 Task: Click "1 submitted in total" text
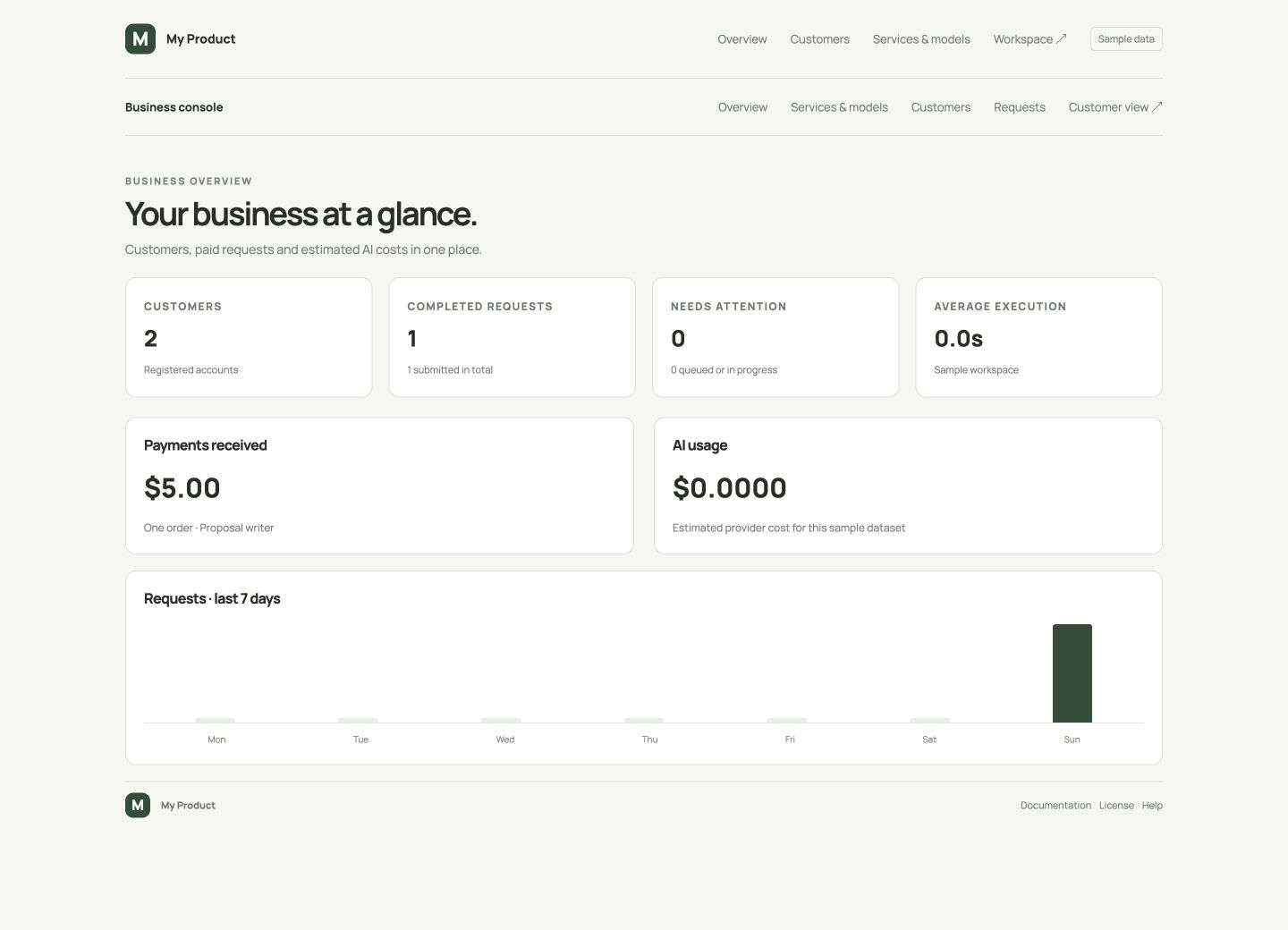click(450, 370)
